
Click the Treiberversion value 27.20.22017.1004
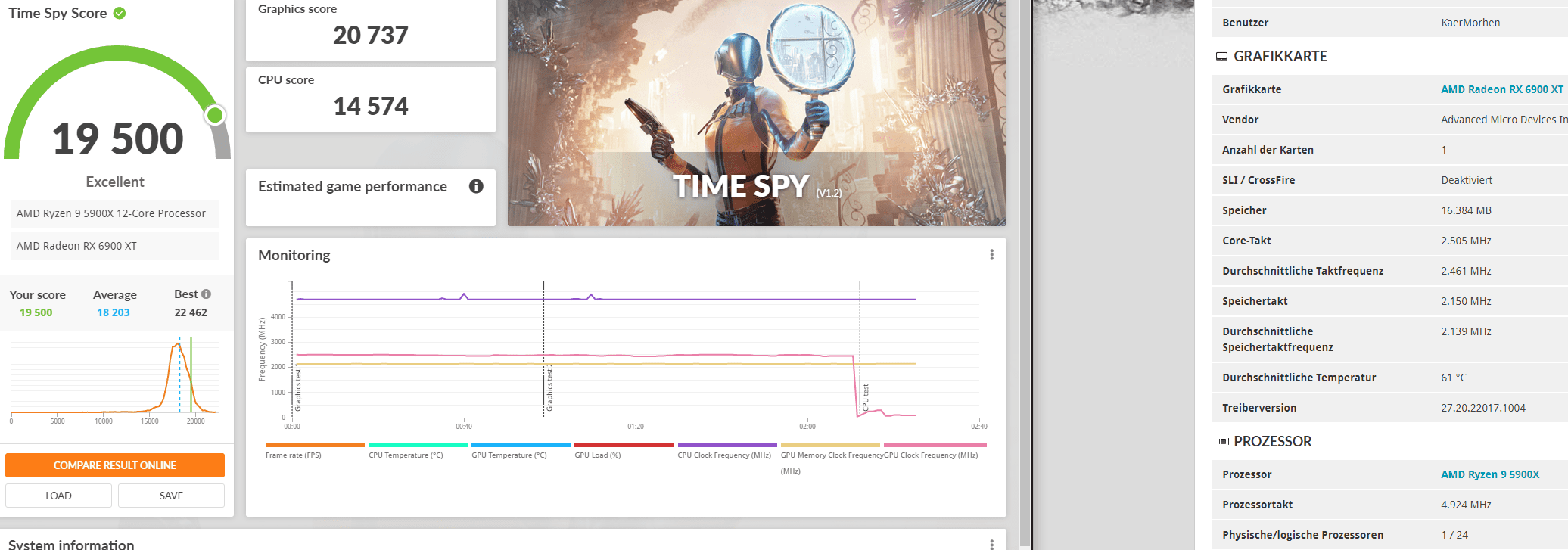[x=1483, y=408]
